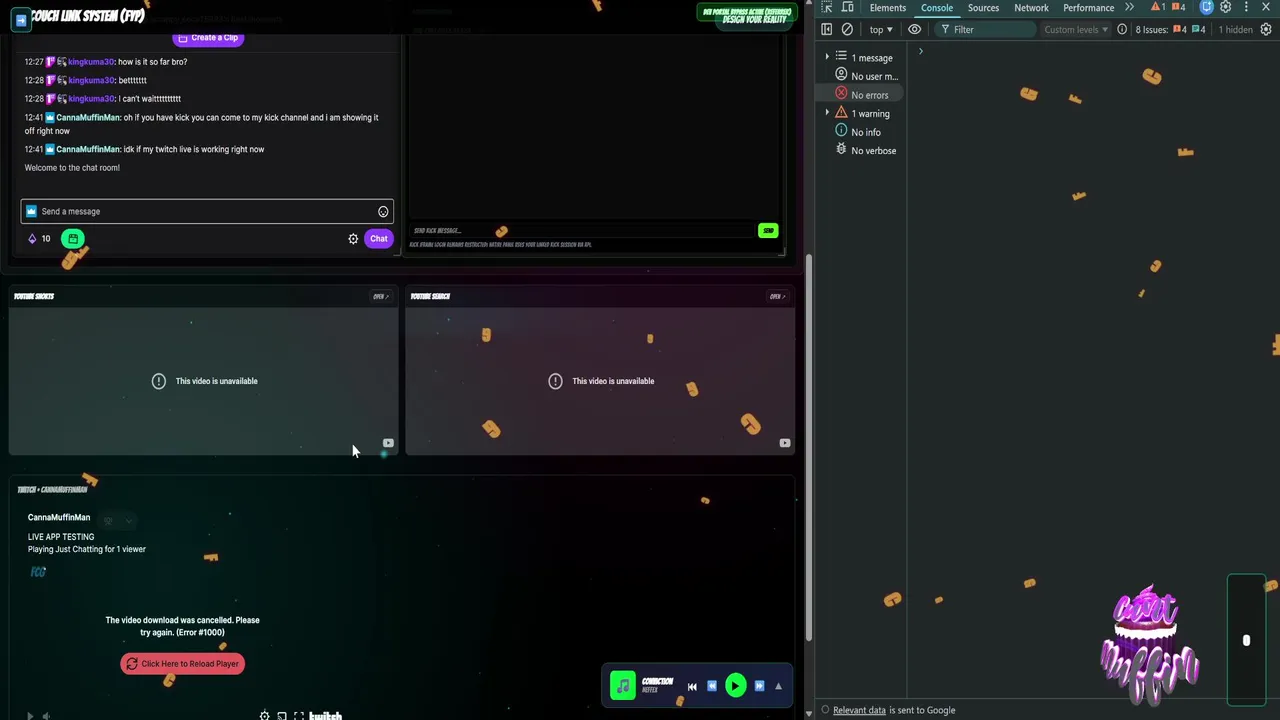Send message with purple Chat button
The height and width of the screenshot is (720, 1280).
(378, 239)
